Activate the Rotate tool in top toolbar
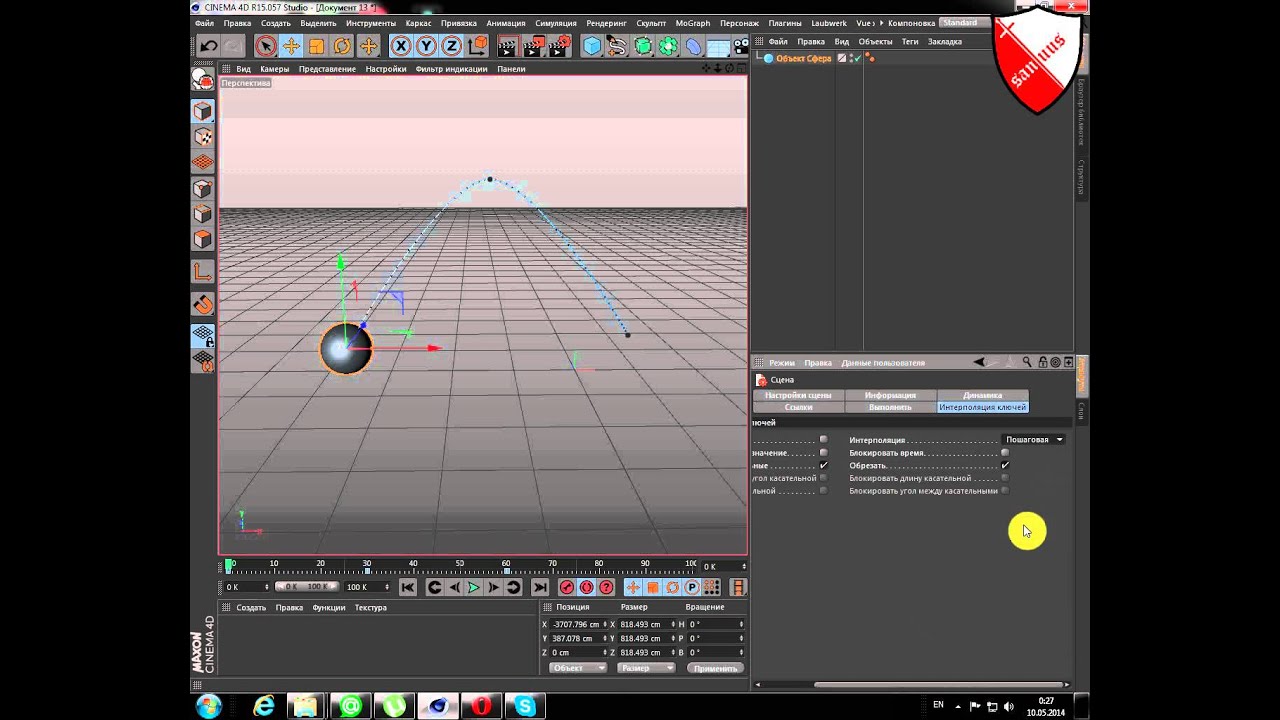The width and height of the screenshot is (1280, 720). click(x=343, y=46)
